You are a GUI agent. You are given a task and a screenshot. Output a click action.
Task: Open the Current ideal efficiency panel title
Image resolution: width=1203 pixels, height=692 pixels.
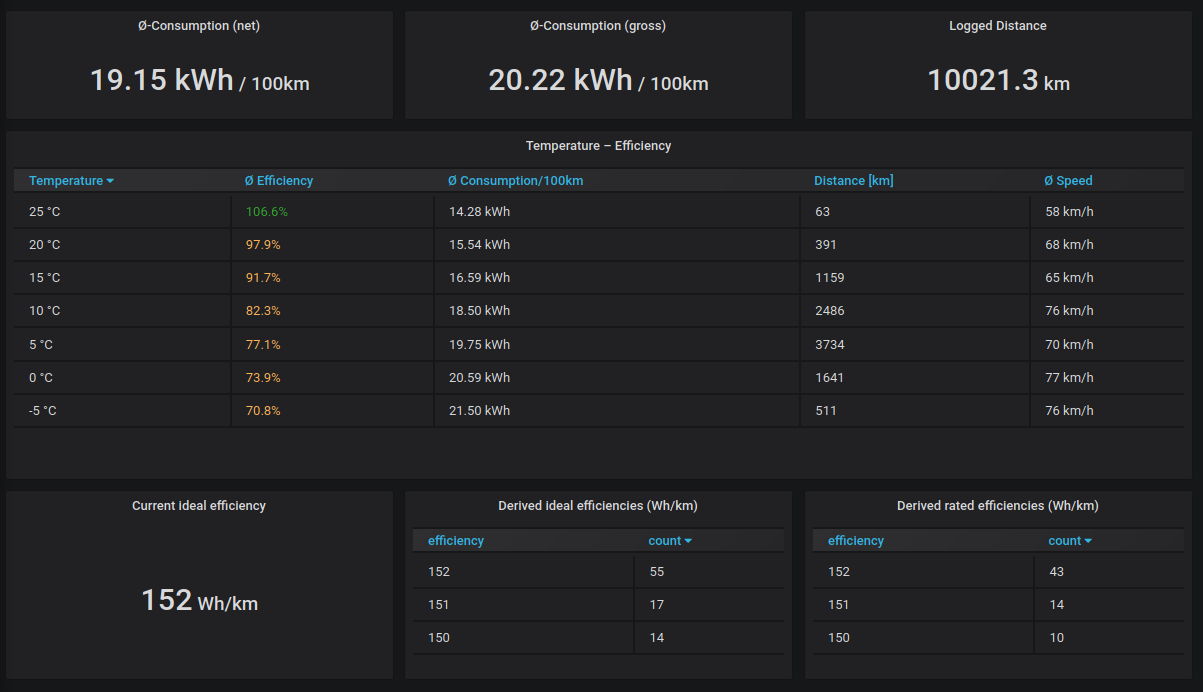click(199, 506)
